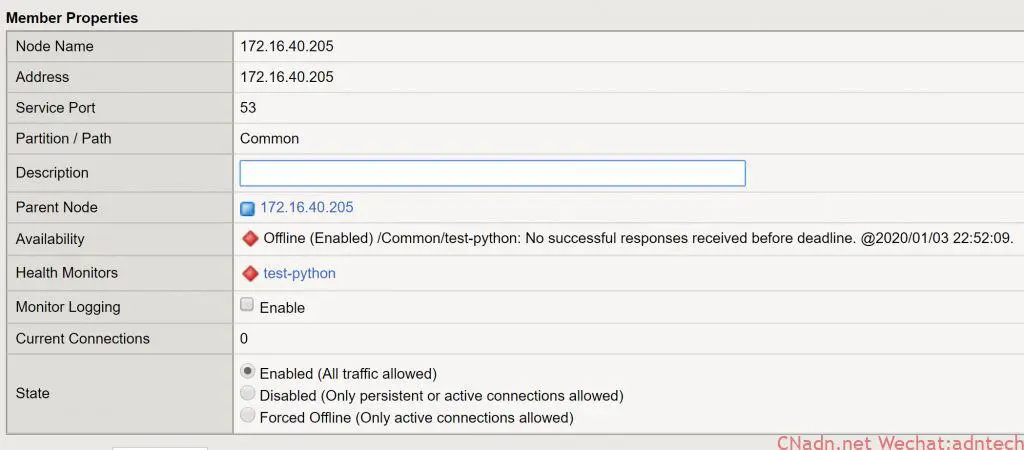The image size is (1024, 450).
Task: Click the Enable label beside Monitor Logging
Action: point(282,308)
